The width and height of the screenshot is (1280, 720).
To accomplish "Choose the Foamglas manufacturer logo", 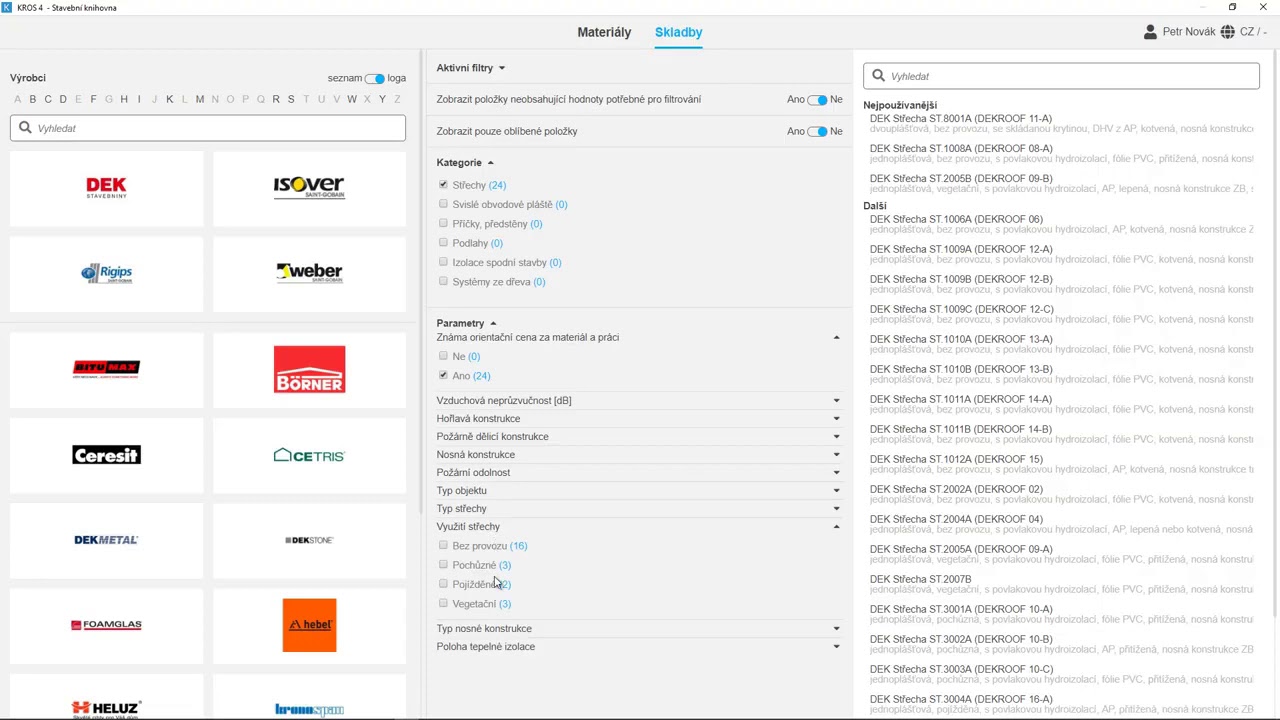I will coord(106,625).
